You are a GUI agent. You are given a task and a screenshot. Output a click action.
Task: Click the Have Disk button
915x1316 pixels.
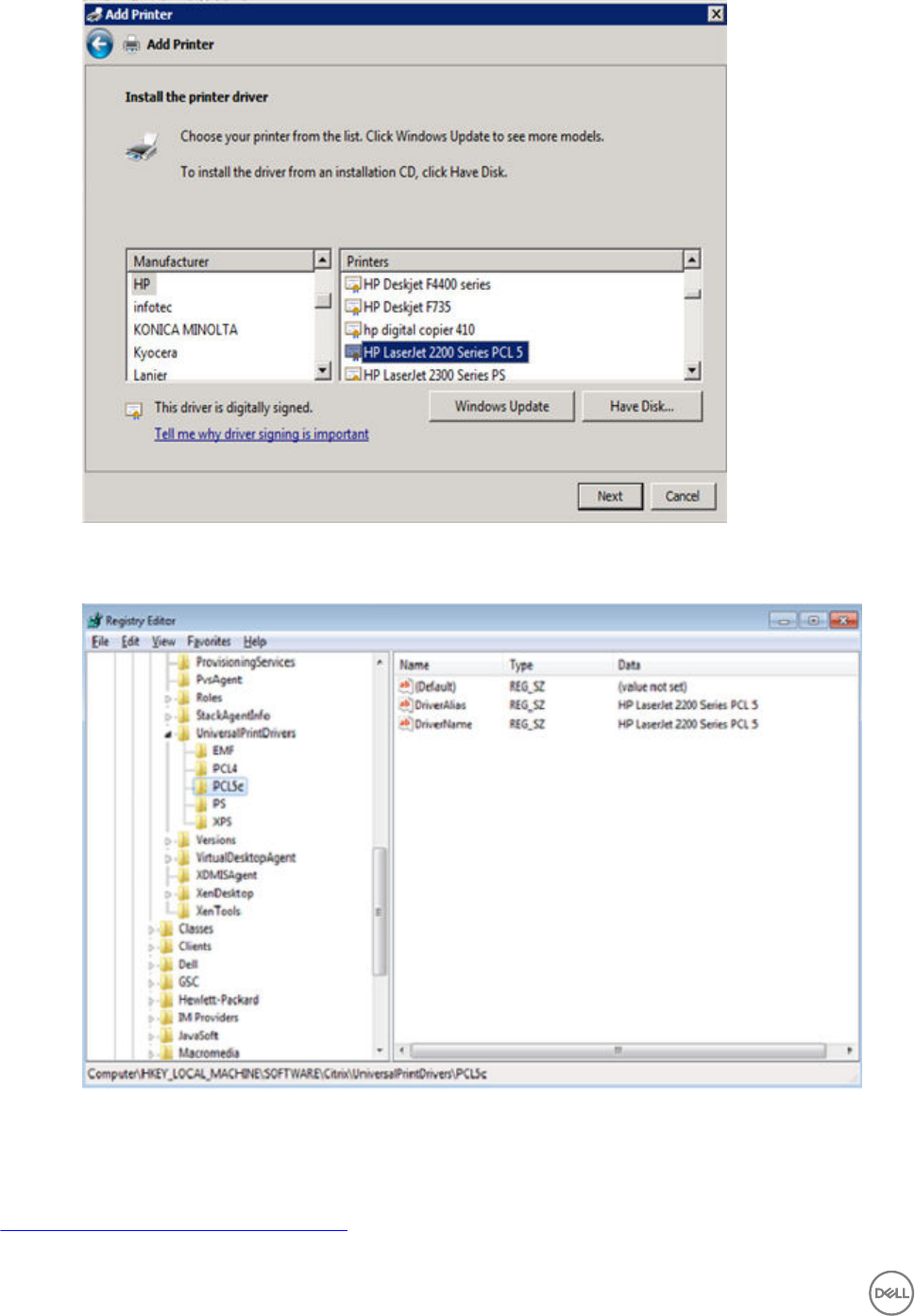tap(642, 407)
